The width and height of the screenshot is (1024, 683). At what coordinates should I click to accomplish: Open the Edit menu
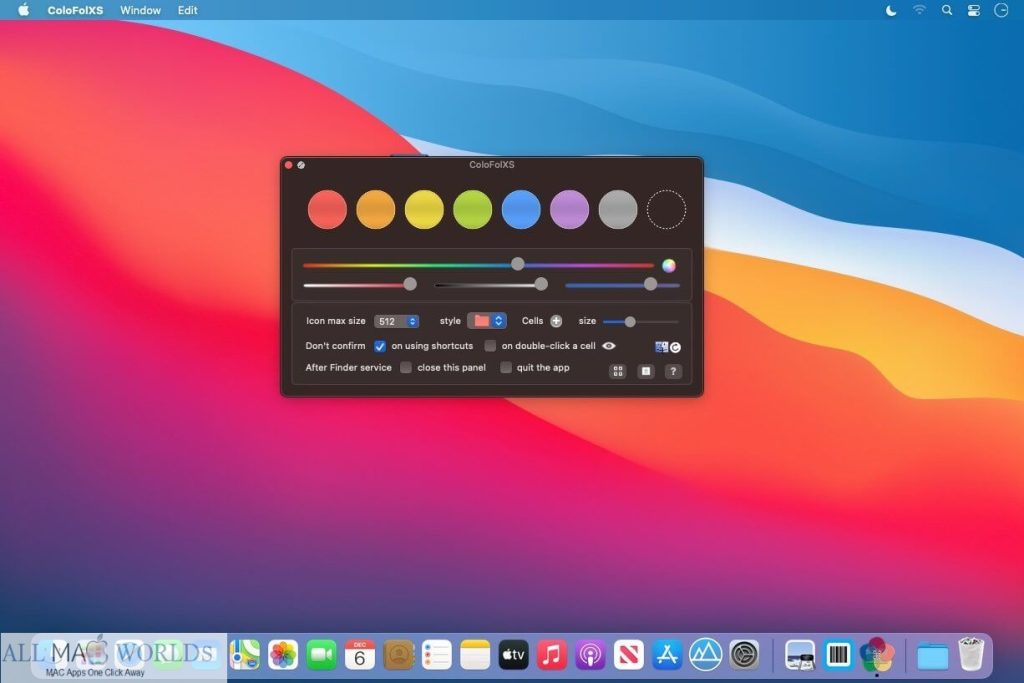pyautogui.click(x=187, y=10)
